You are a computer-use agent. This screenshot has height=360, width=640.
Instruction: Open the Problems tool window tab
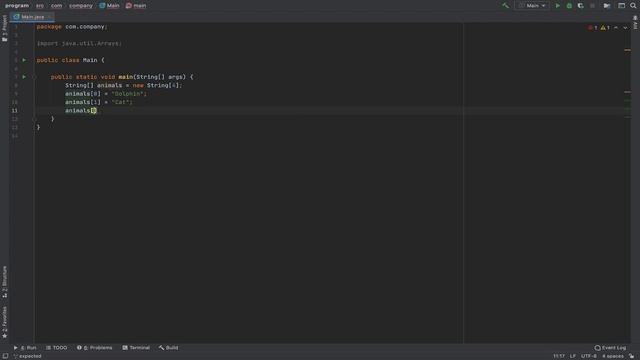click(94, 348)
